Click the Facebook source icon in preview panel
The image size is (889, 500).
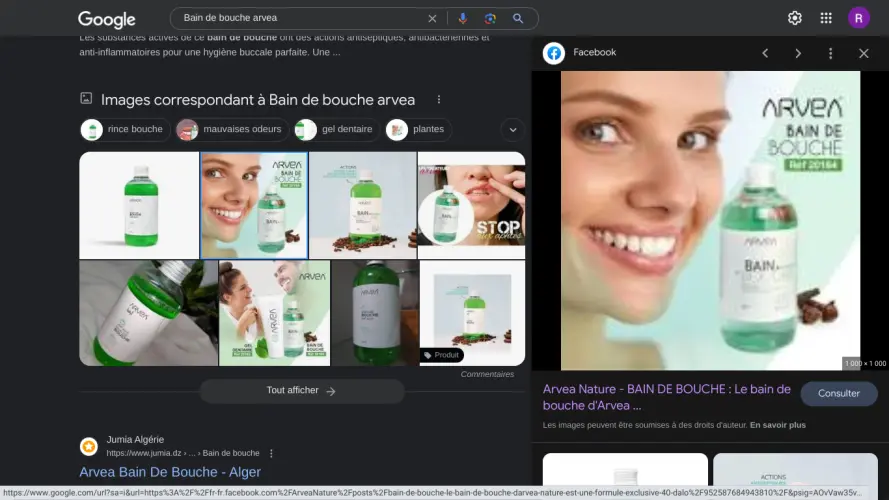554,53
